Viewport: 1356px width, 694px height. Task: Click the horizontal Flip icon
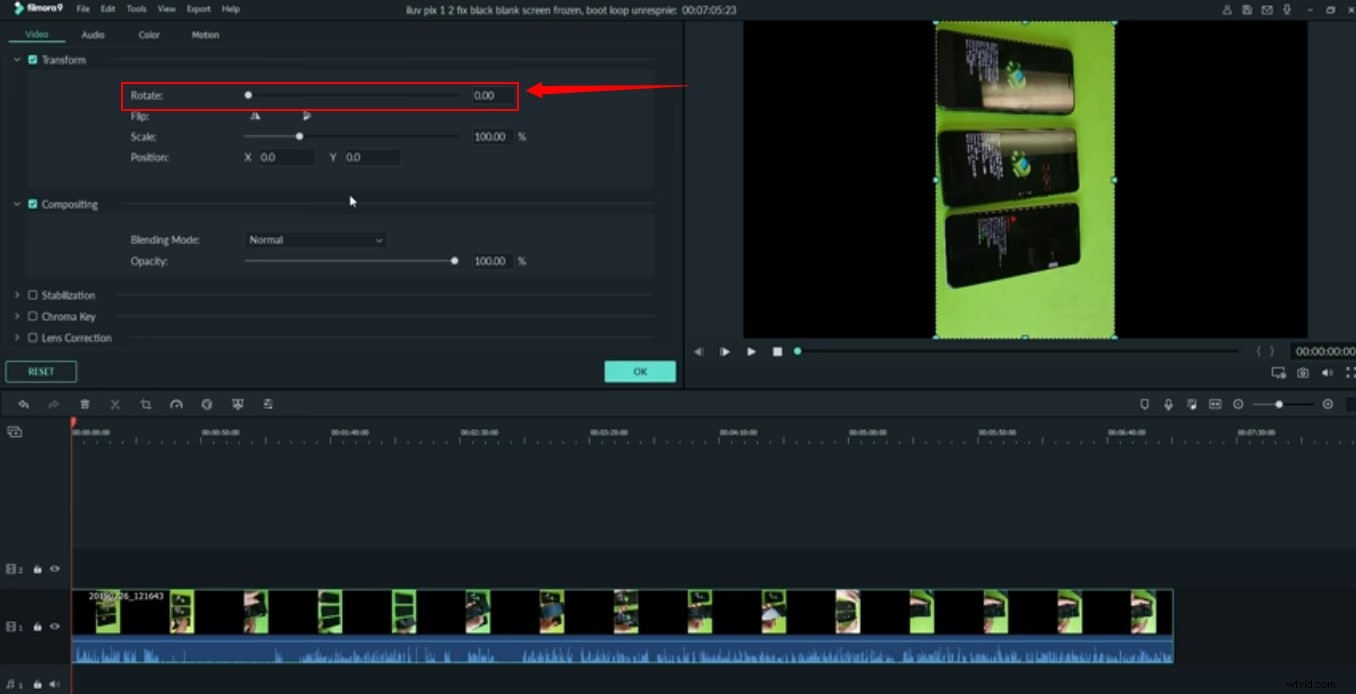256,116
